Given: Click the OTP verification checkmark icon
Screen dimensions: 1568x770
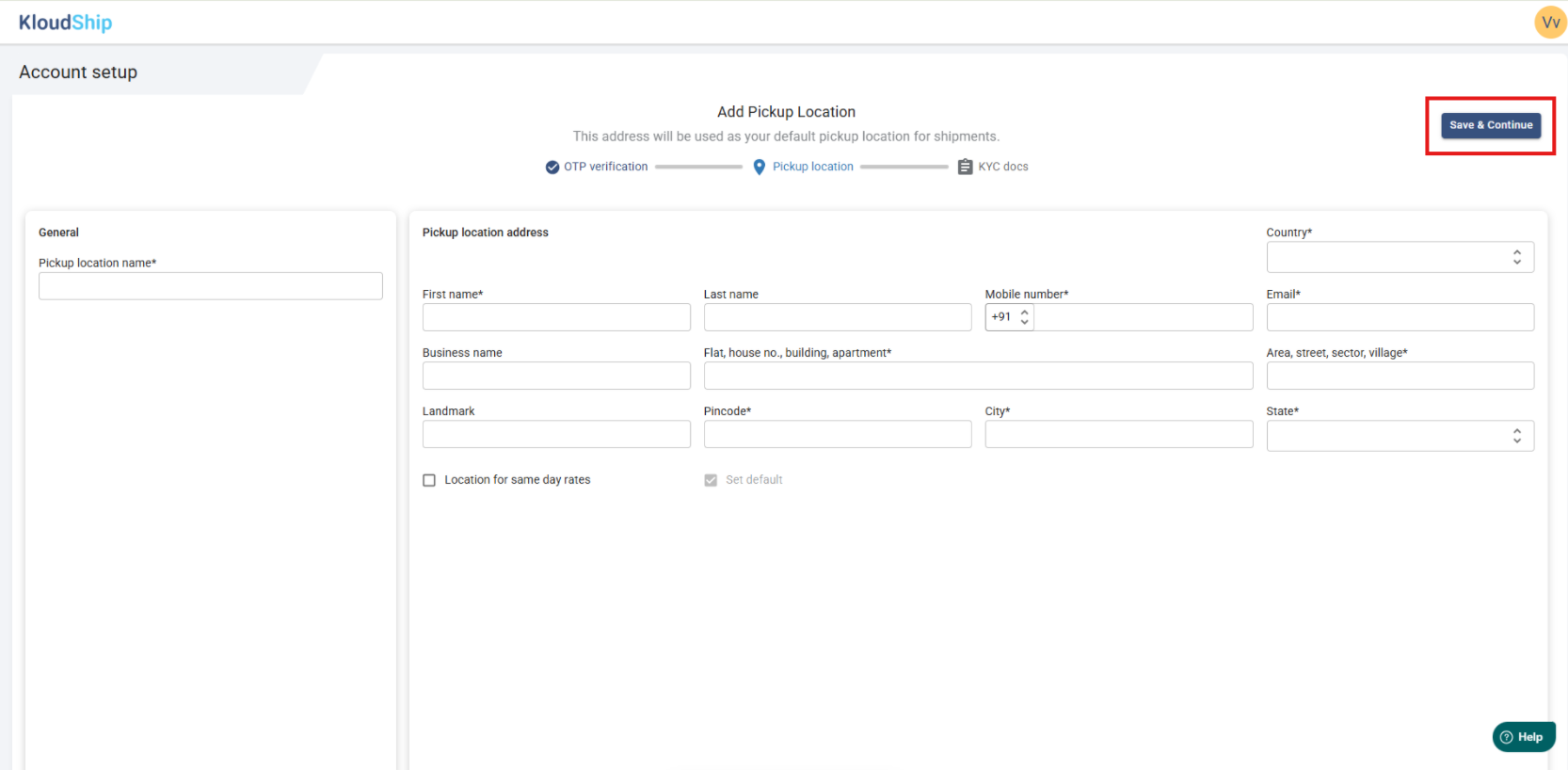Looking at the screenshot, I should click(x=552, y=168).
